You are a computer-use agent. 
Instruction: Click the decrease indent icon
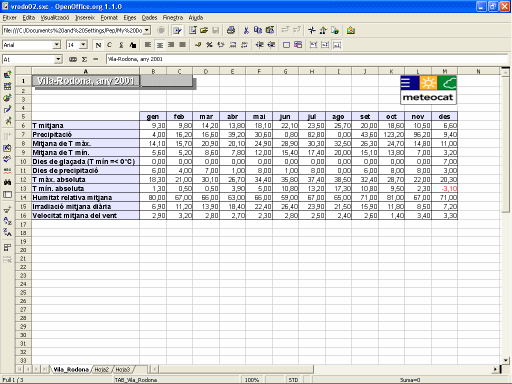pos(260,45)
